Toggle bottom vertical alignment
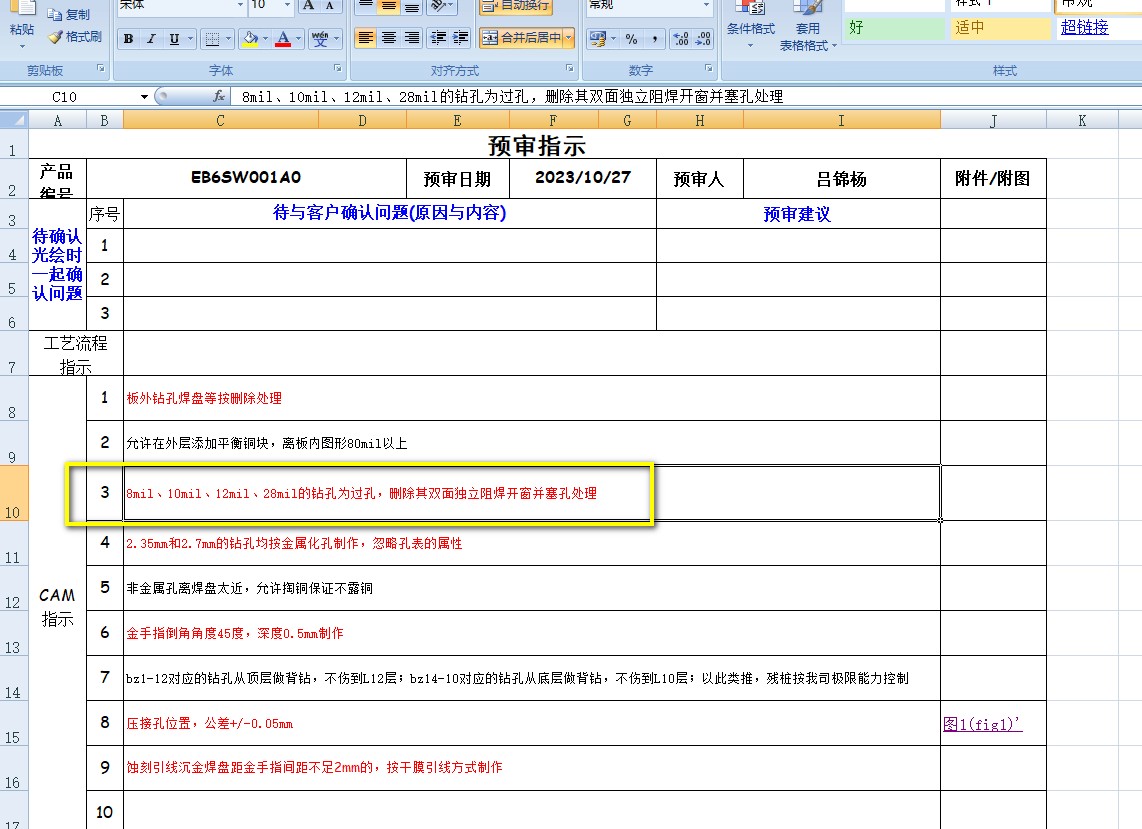 point(412,6)
